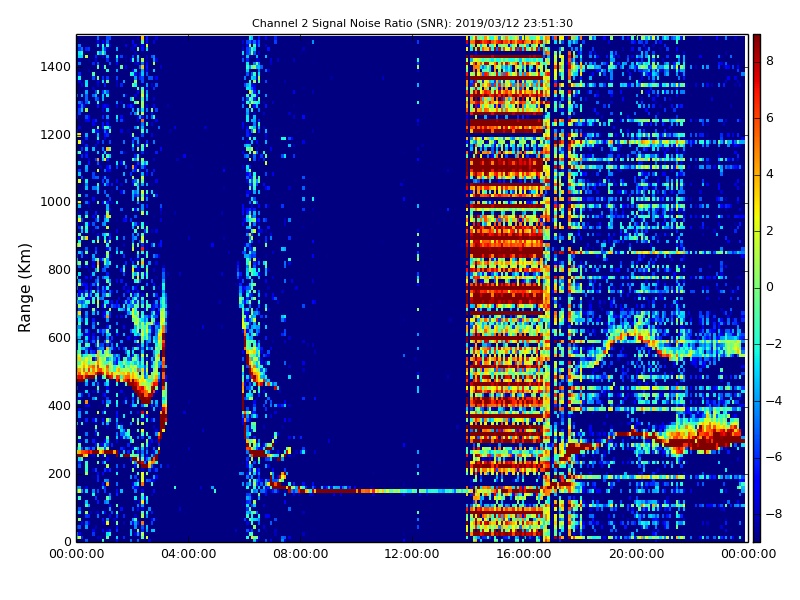Click the colorbar tick label −4
The image size is (800, 600).
coord(774,401)
